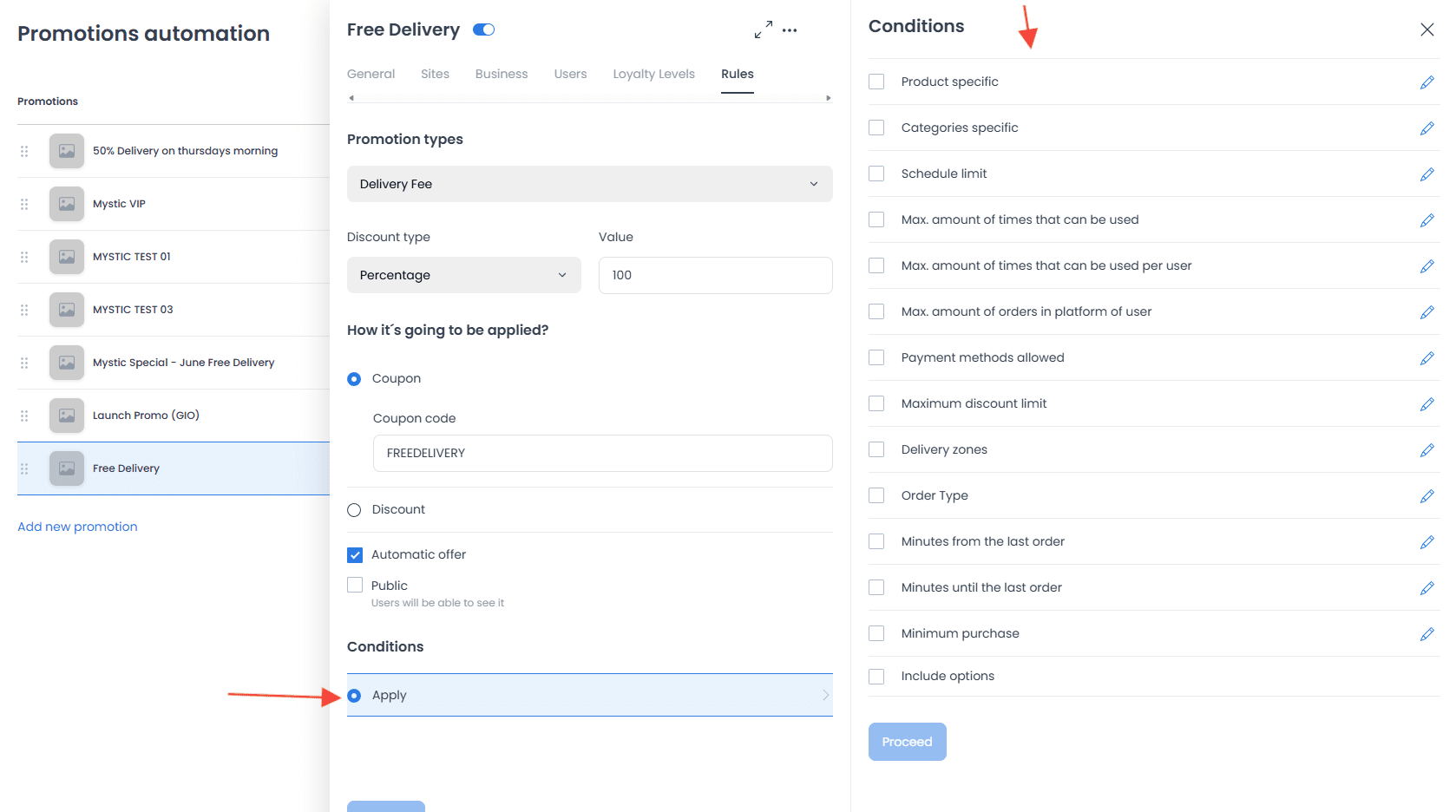Edit Delivery zones with pencil icon
The width and height of the screenshot is (1456, 812).
click(x=1426, y=450)
